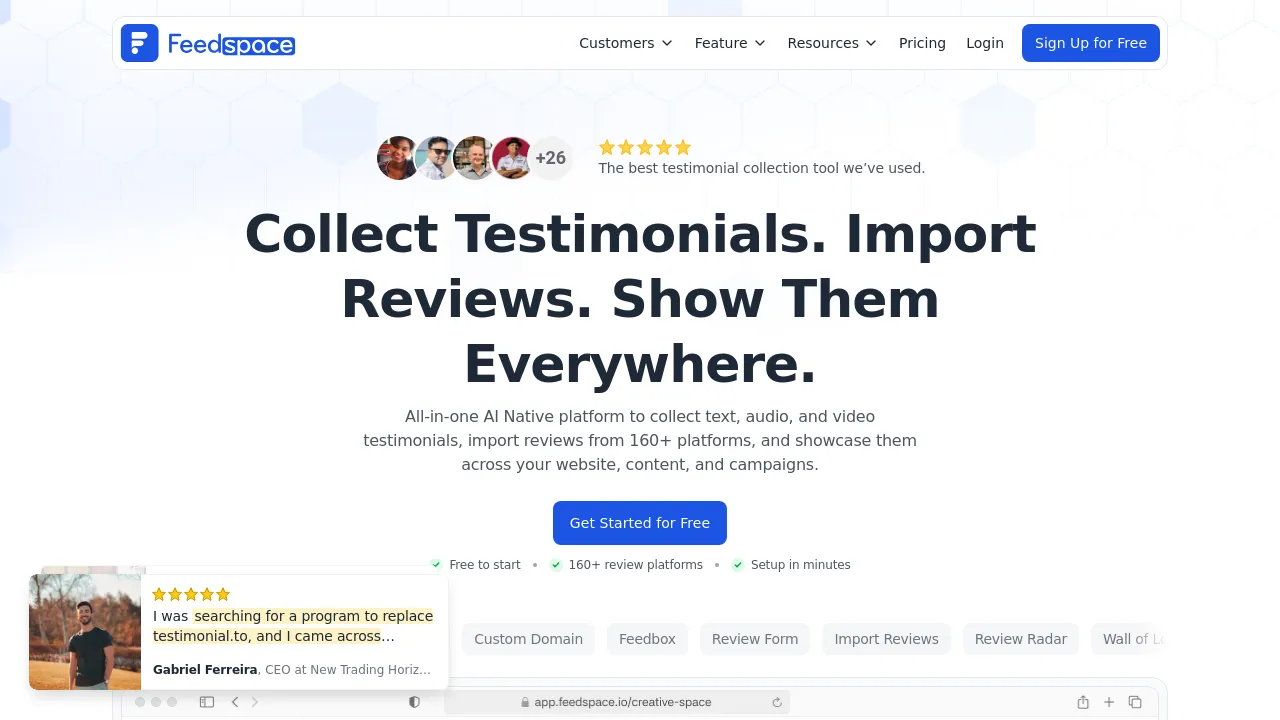Screen dimensions: 1280x720
Task: Open the Resources dropdown menu
Action: [832, 43]
